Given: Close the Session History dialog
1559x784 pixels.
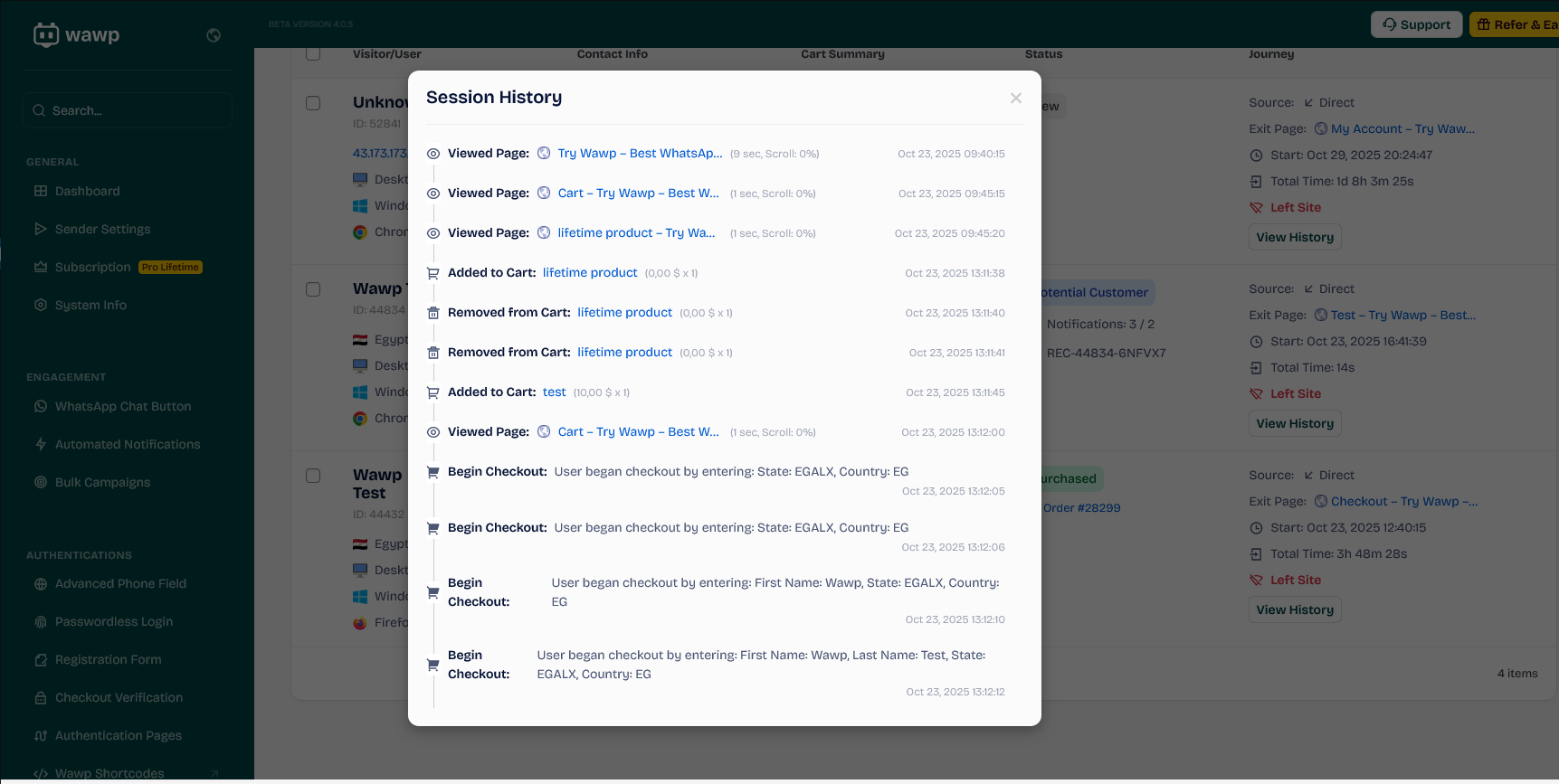Looking at the screenshot, I should 1016,98.
